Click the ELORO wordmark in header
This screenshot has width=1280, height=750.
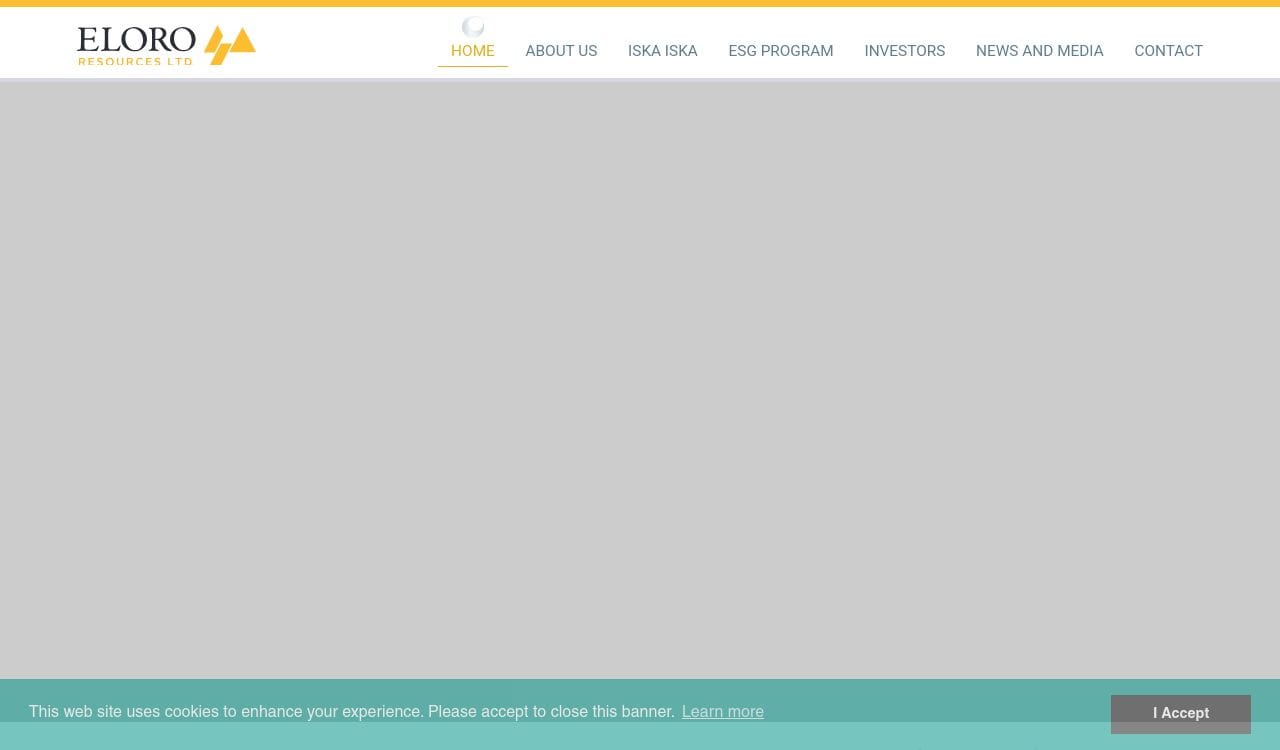[136, 40]
